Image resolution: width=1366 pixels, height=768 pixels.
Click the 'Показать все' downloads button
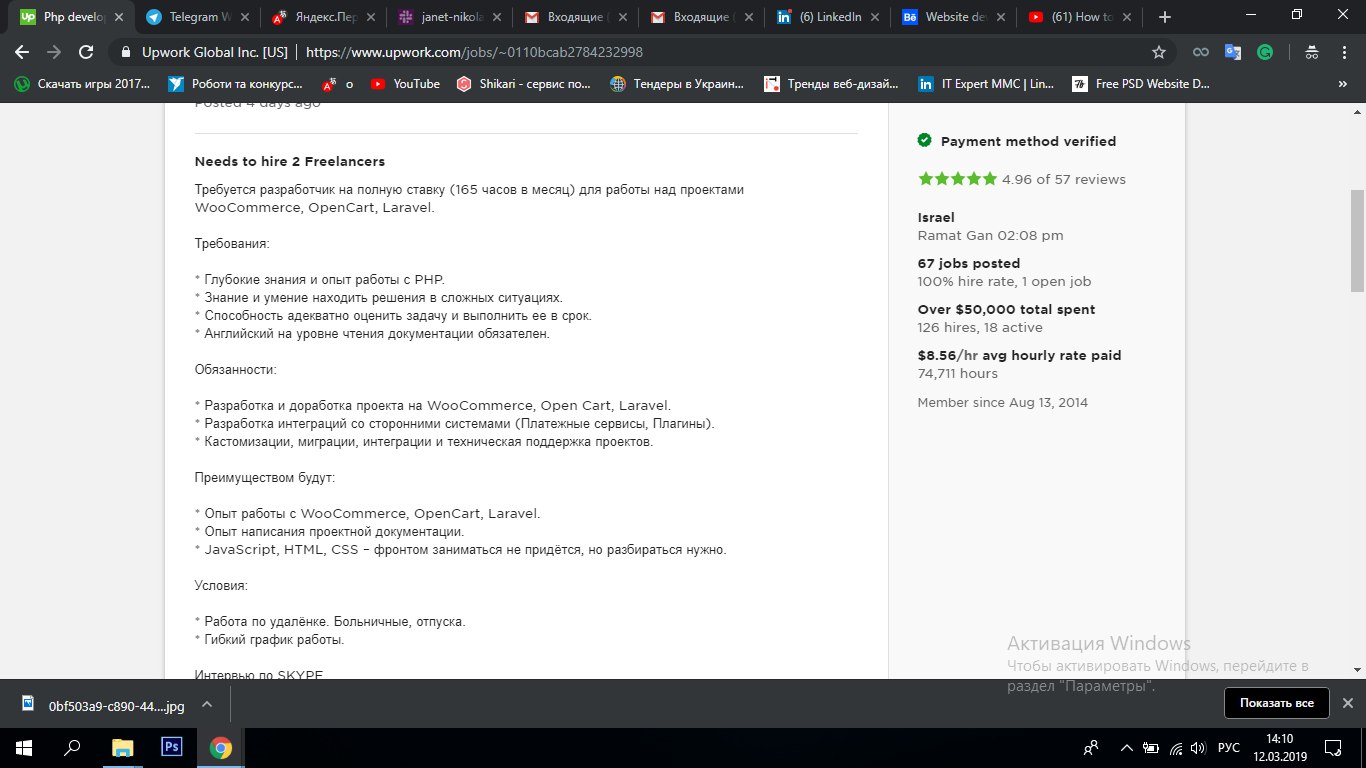pos(1276,703)
